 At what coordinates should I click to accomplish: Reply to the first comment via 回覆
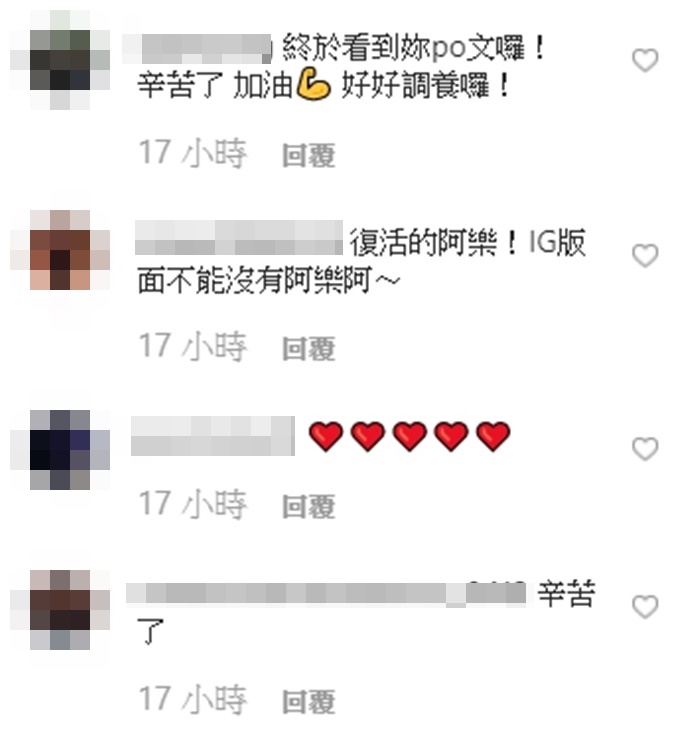pyautogui.click(x=309, y=155)
